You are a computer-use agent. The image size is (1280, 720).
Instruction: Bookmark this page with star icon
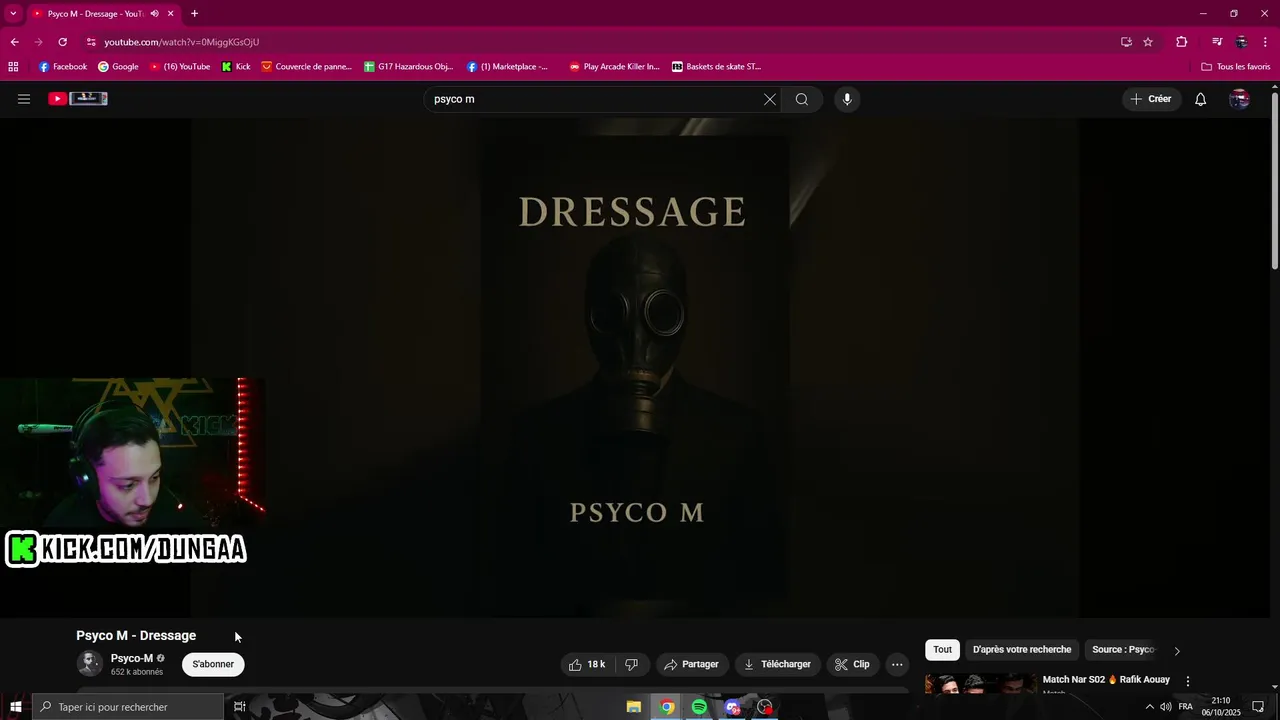coord(1148,42)
